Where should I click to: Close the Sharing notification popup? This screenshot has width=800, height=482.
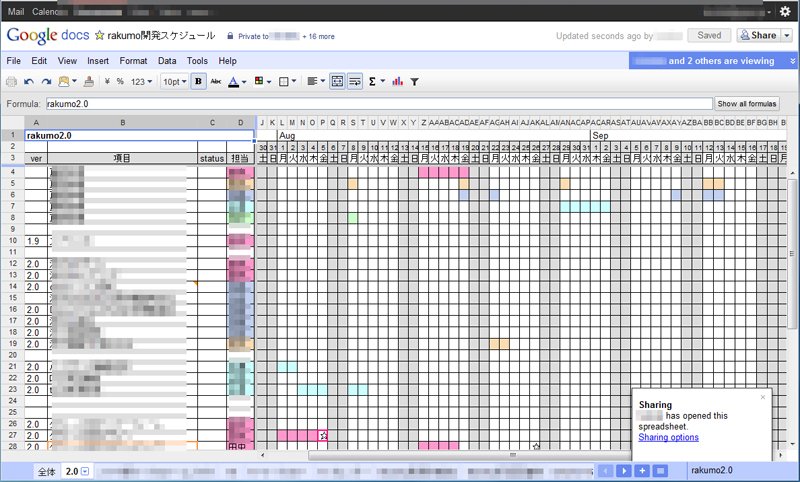[763, 397]
